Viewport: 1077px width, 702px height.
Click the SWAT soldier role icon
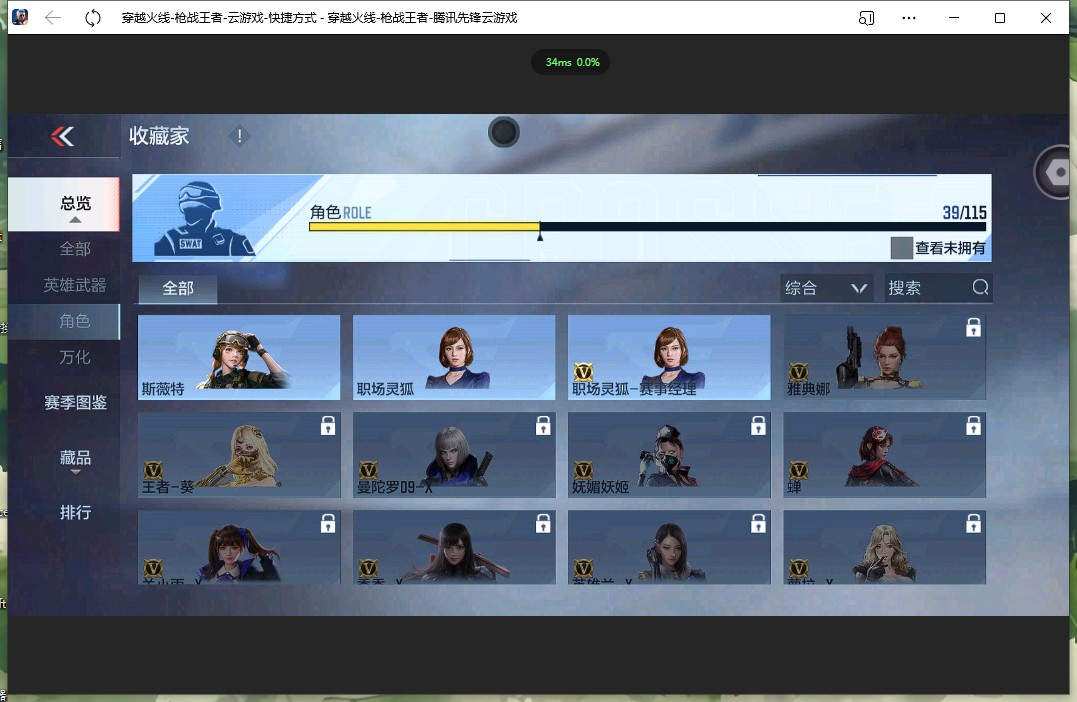tap(204, 218)
